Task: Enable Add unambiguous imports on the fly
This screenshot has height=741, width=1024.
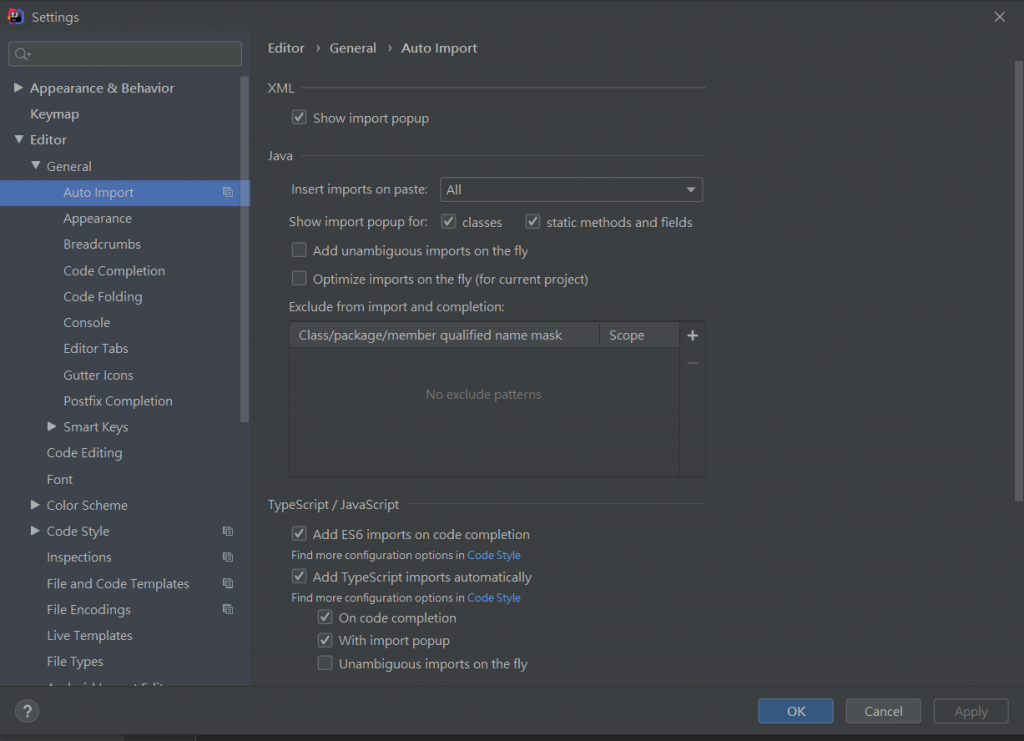Action: coord(299,251)
